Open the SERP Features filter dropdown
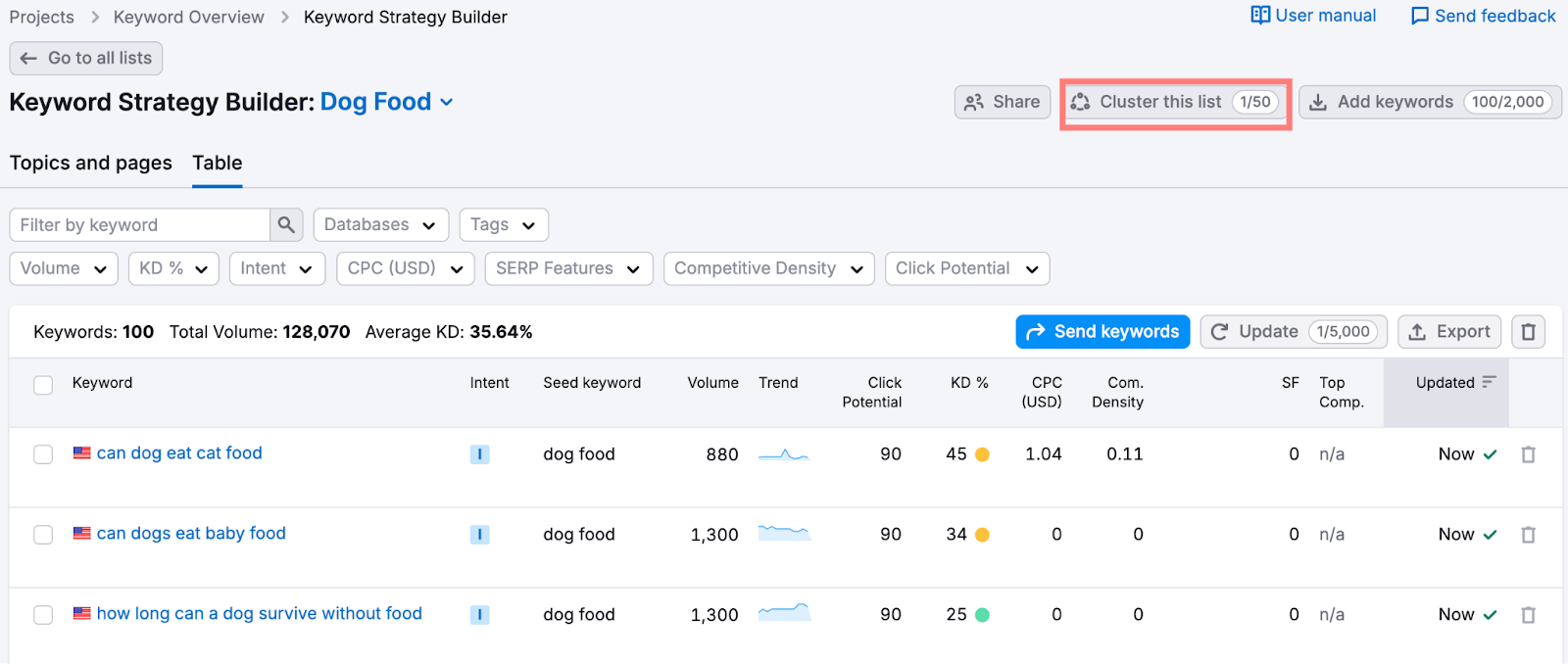1568x664 pixels. pos(568,268)
